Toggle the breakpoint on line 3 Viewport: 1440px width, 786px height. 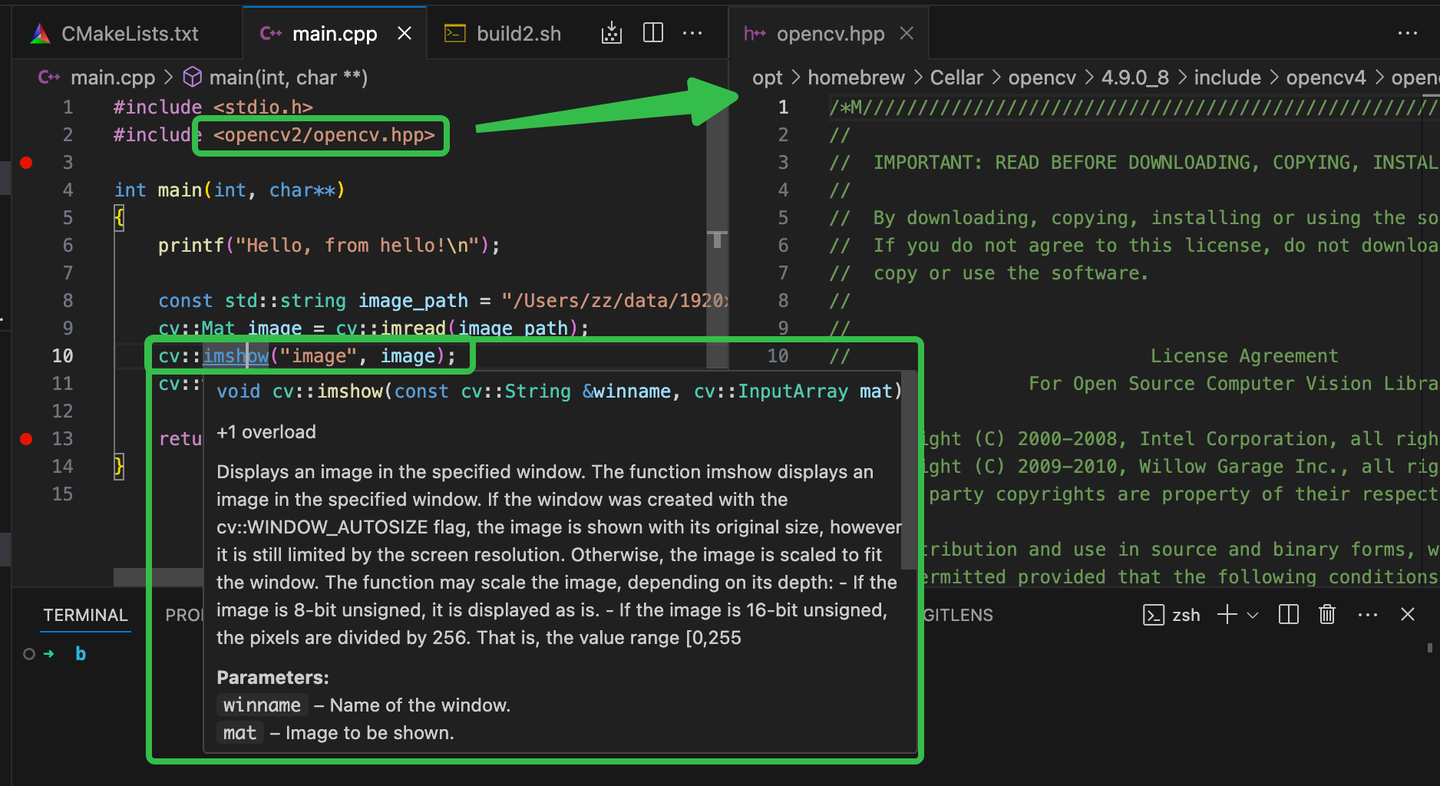pyautogui.click(x=25, y=162)
